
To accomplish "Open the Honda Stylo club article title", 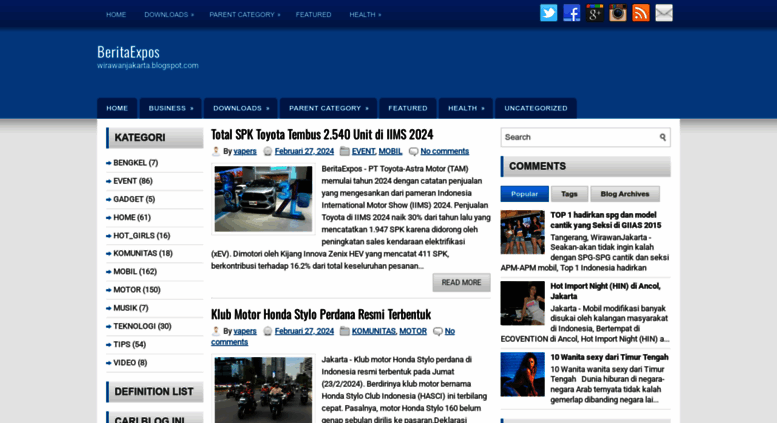I will [x=321, y=314].
